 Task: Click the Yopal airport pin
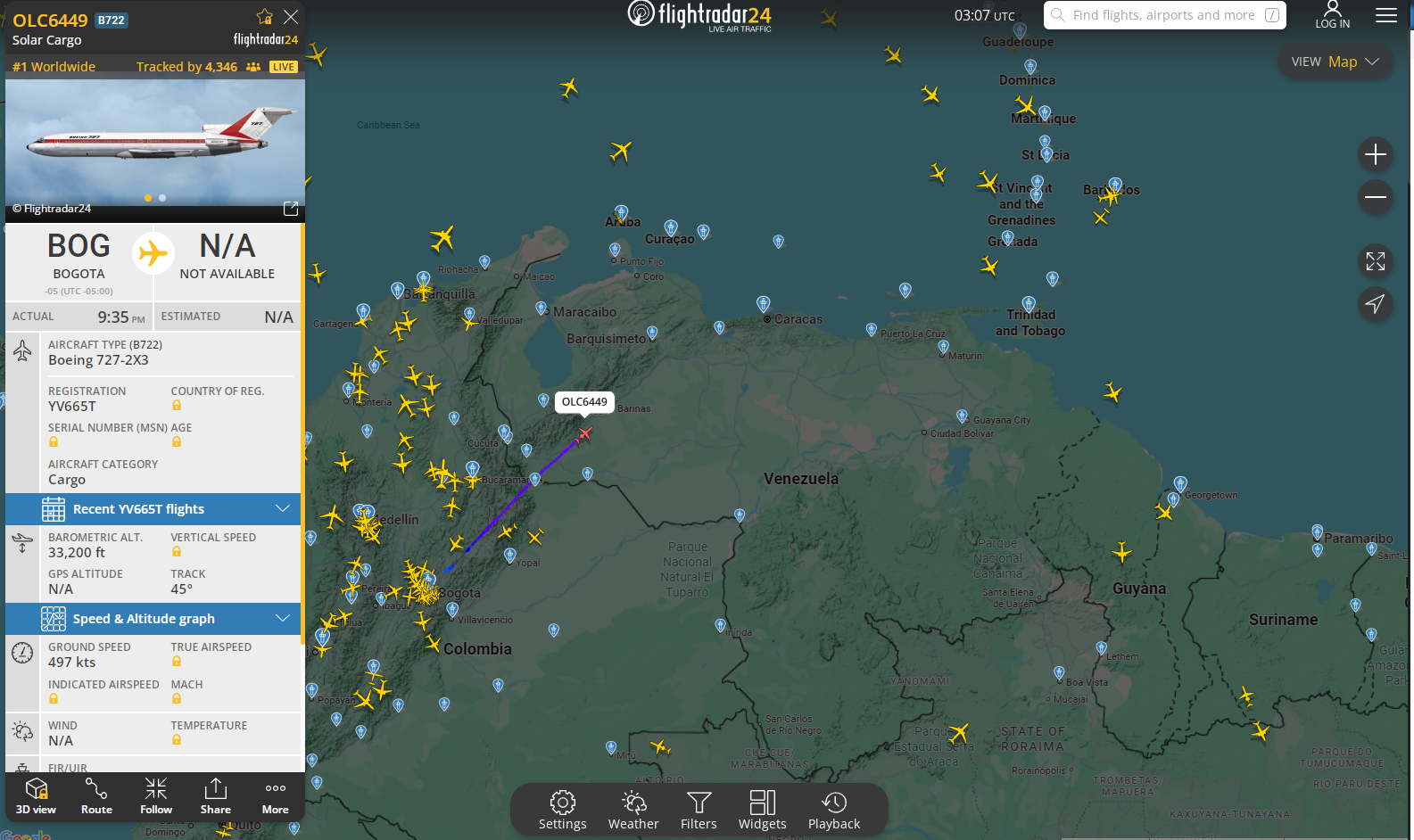509,556
